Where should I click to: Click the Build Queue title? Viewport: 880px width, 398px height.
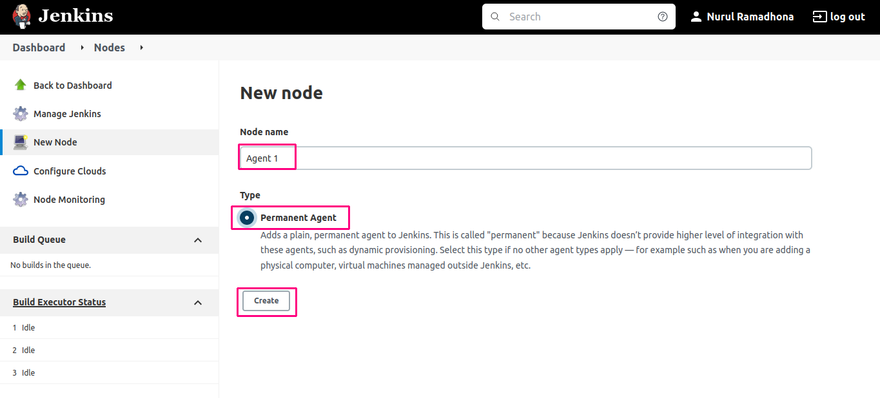[x=39, y=240]
